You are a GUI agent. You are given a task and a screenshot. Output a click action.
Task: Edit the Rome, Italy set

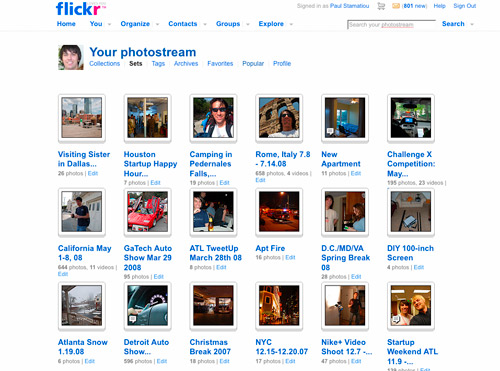(x=260, y=180)
